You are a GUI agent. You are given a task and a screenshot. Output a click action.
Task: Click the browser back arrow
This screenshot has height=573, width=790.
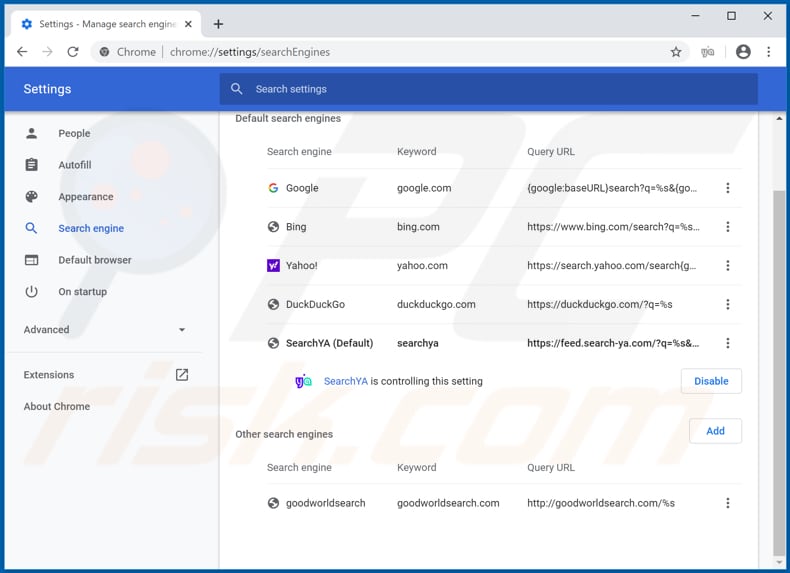click(x=22, y=52)
